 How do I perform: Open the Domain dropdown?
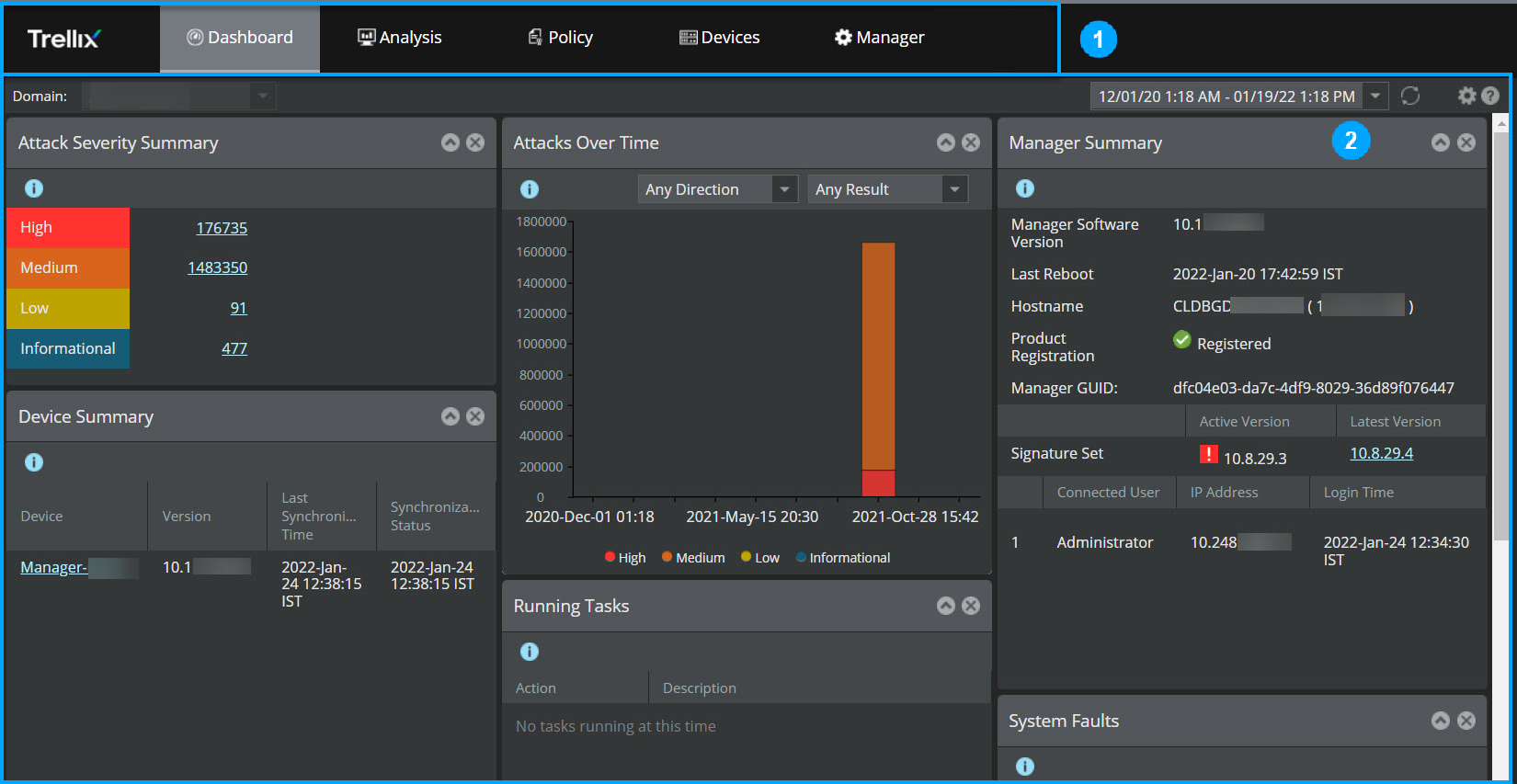tap(179, 96)
